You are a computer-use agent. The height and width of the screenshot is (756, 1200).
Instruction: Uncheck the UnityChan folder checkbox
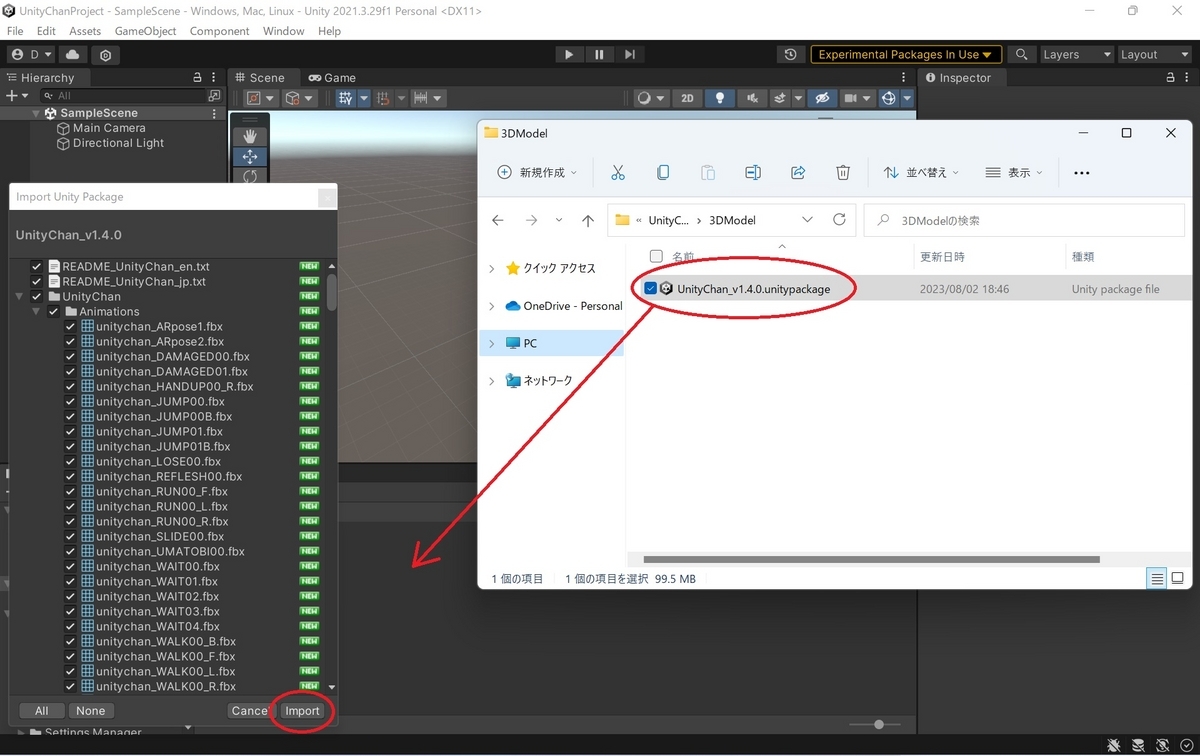(x=37, y=297)
